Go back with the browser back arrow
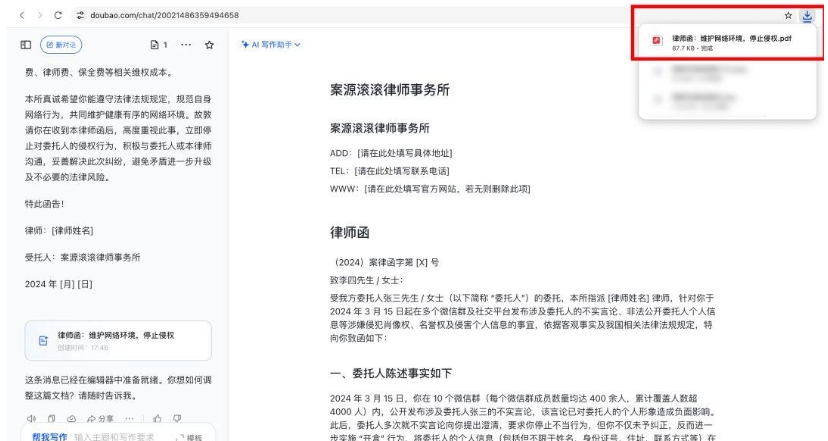 [22, 15]
